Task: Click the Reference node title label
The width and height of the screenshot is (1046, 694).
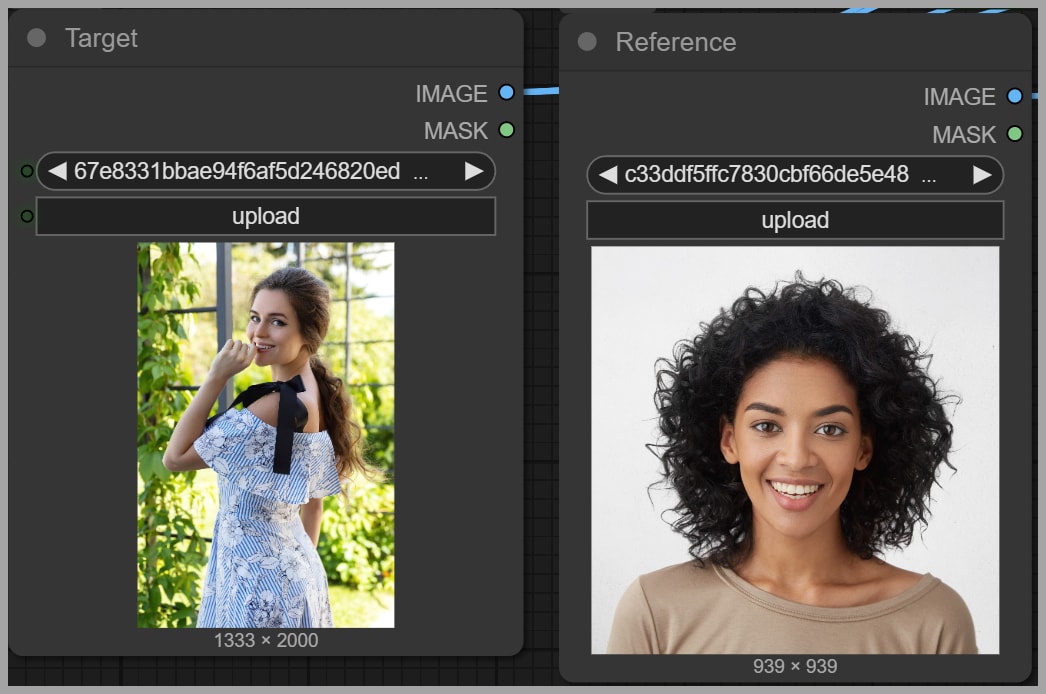Action: click(675, 42)
